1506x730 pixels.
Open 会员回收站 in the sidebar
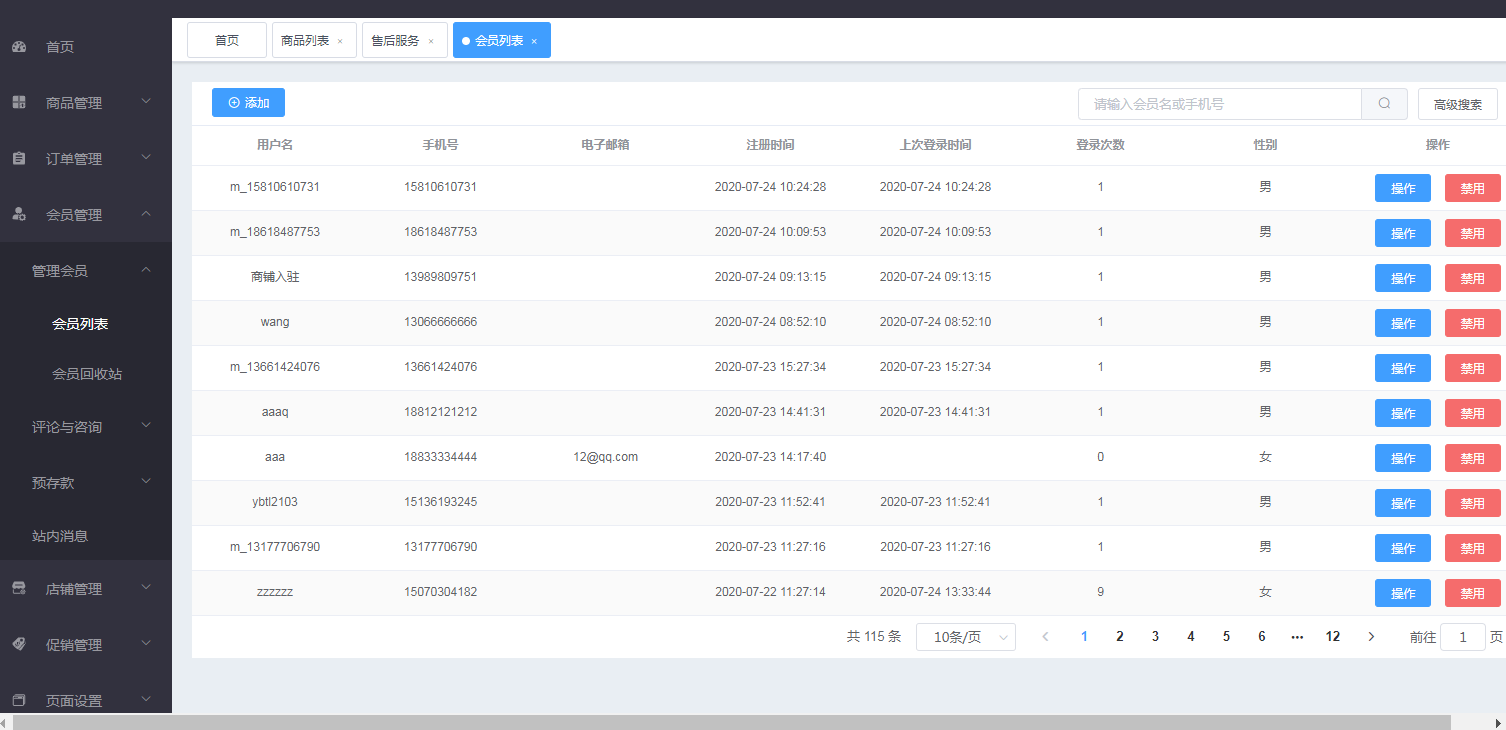[x=87, y=374]
